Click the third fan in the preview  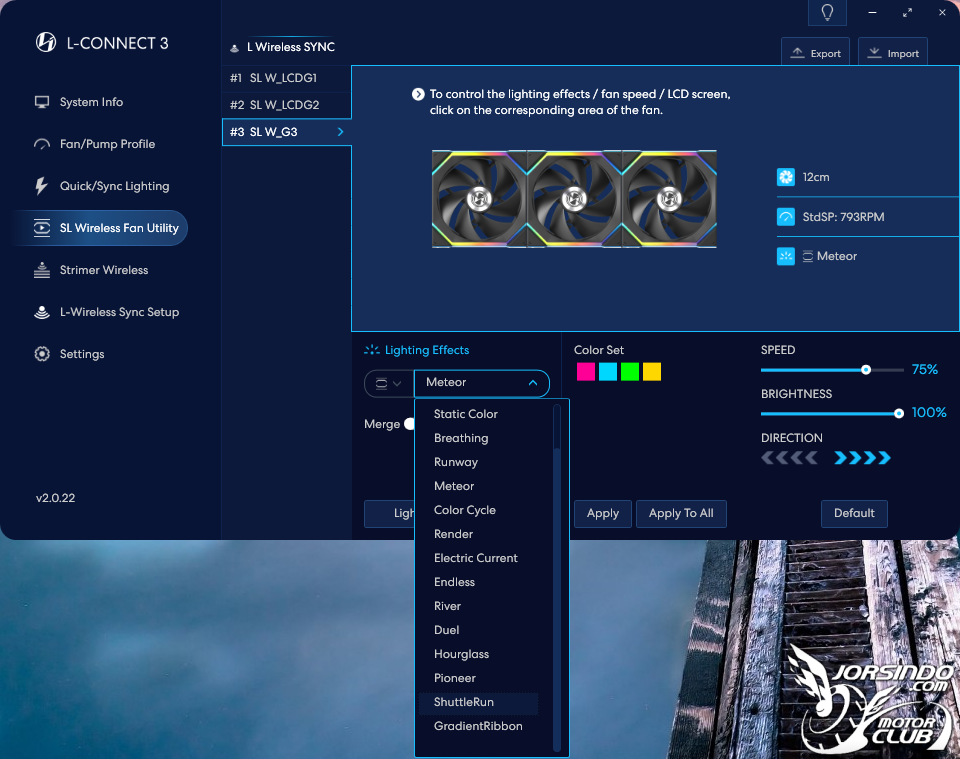669,199
